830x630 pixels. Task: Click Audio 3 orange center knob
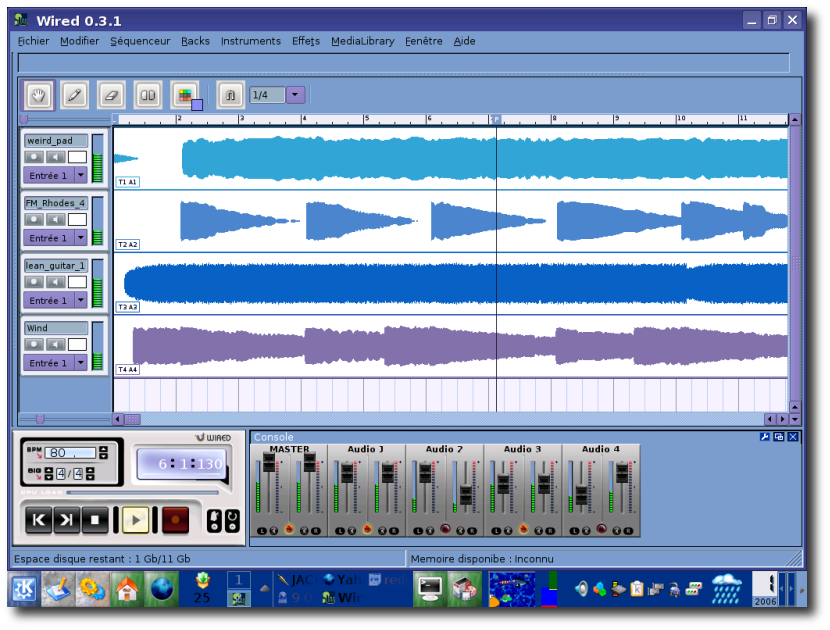point(524,528)
